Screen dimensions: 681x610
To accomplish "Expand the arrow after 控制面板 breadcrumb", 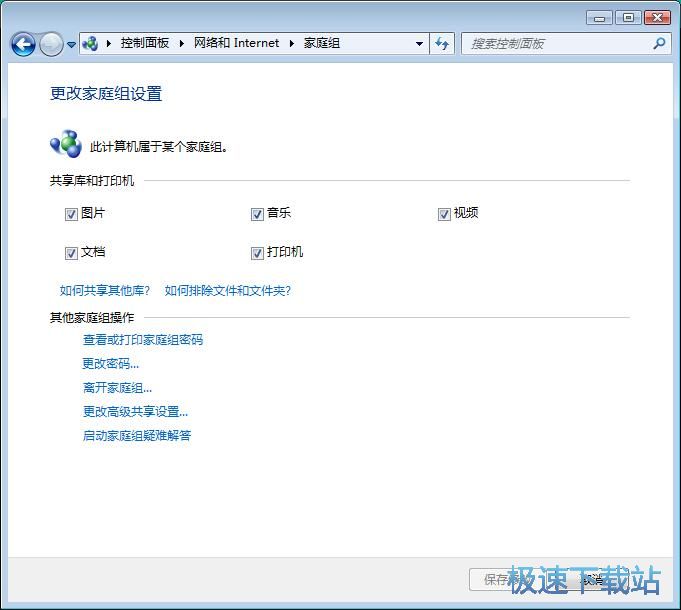I will coord(182,43).
